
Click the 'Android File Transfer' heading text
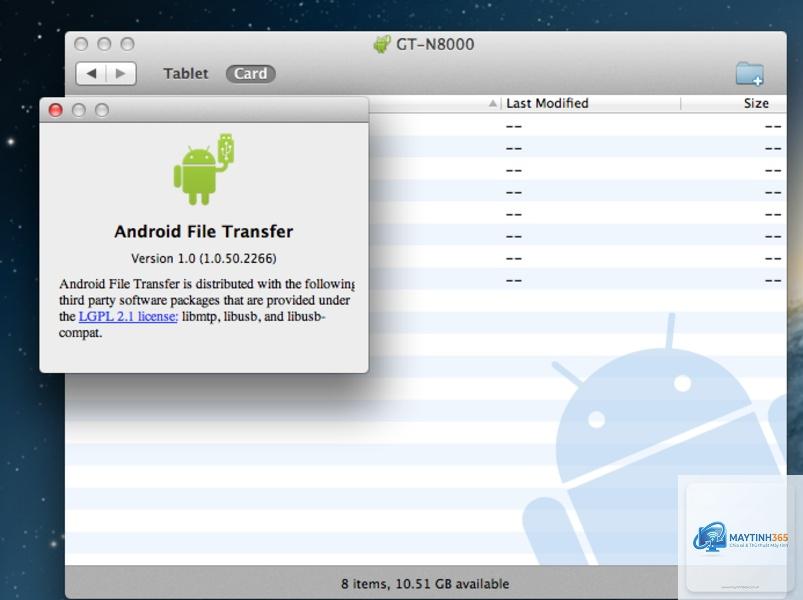204,231
